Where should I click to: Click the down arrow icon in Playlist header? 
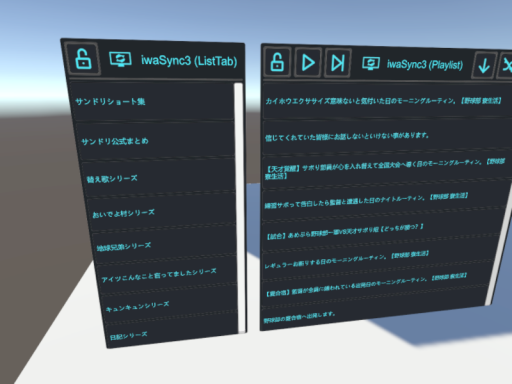(483, 65)
